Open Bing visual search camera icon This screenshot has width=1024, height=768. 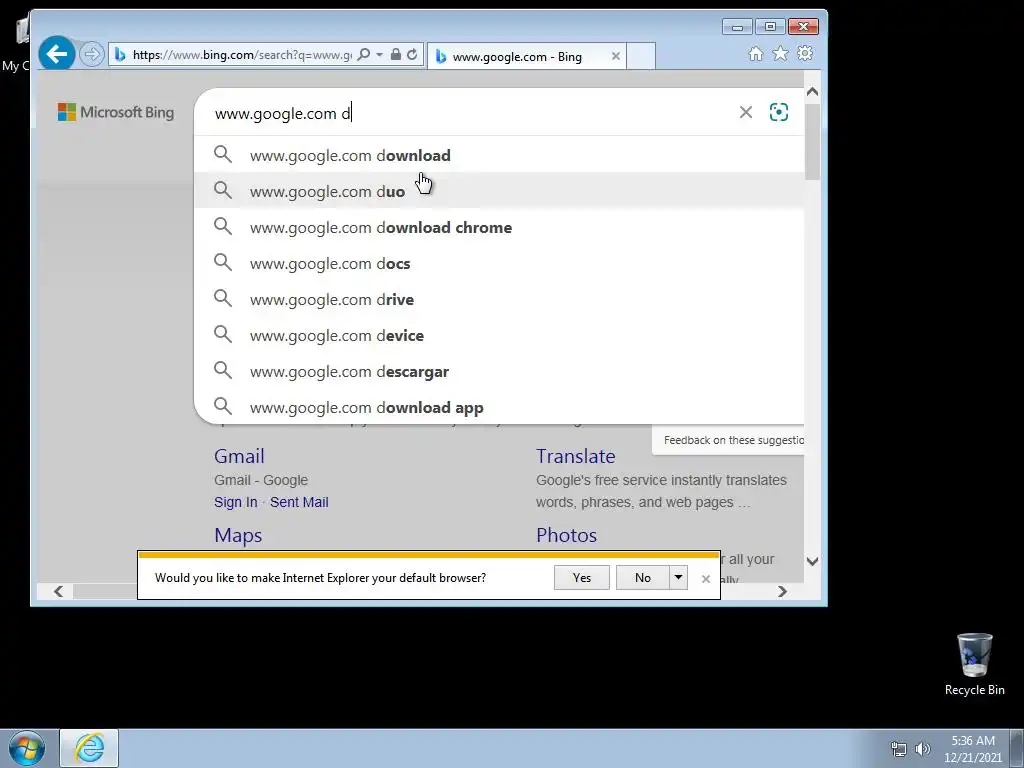coord(778,112)
